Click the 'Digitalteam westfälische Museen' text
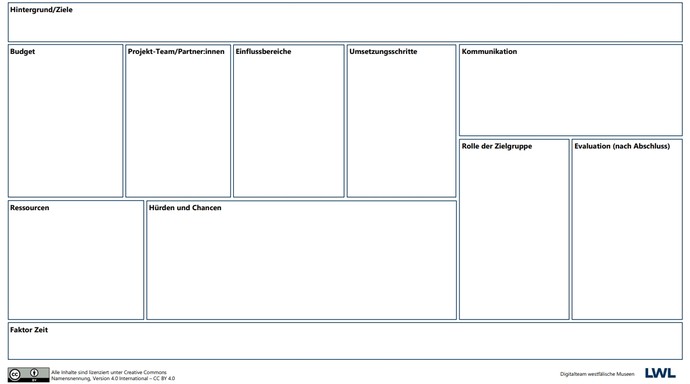The image size is (690, 384). (597, 374)
